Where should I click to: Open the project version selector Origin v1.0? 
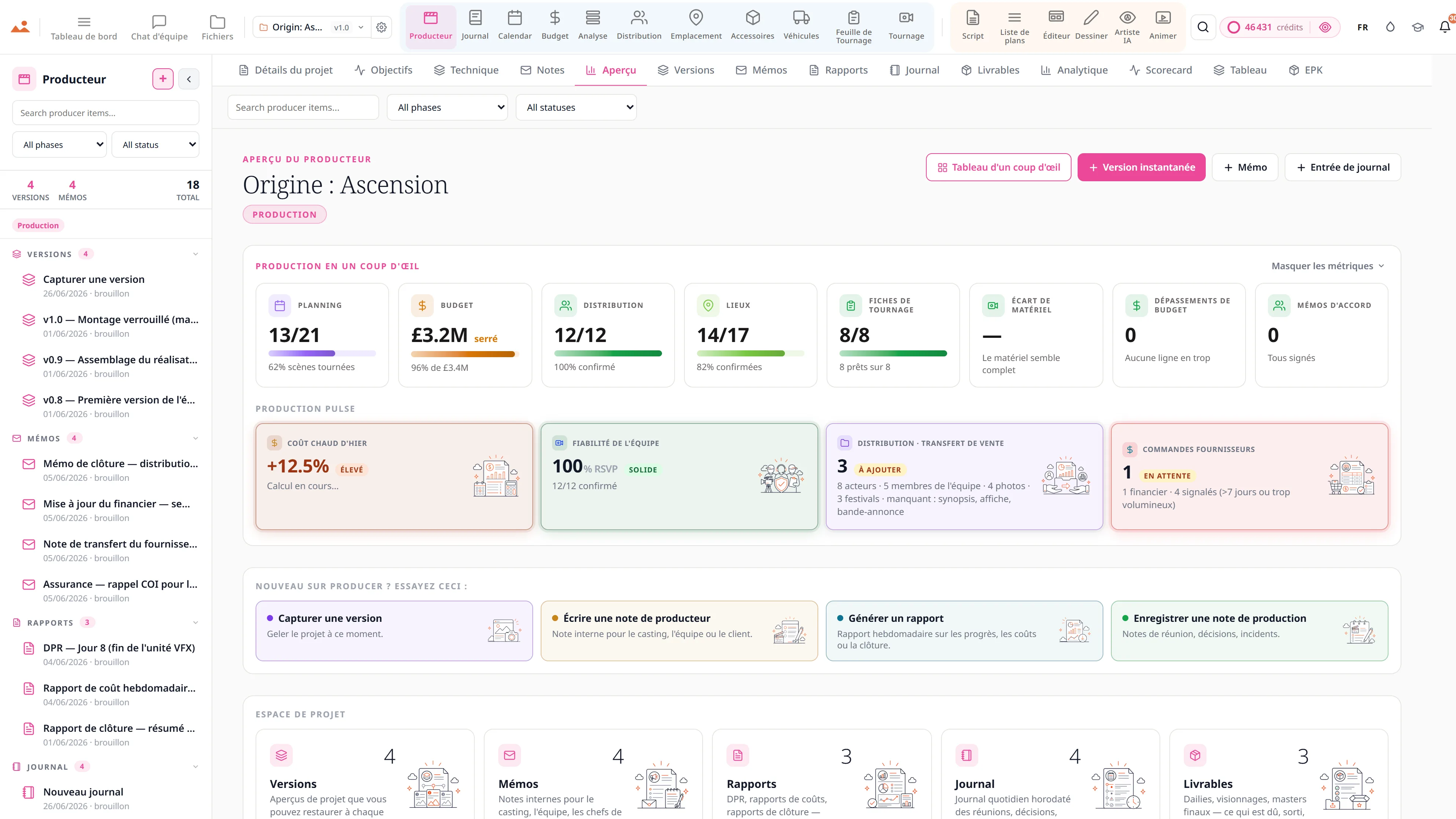click(x=311, y=27)
